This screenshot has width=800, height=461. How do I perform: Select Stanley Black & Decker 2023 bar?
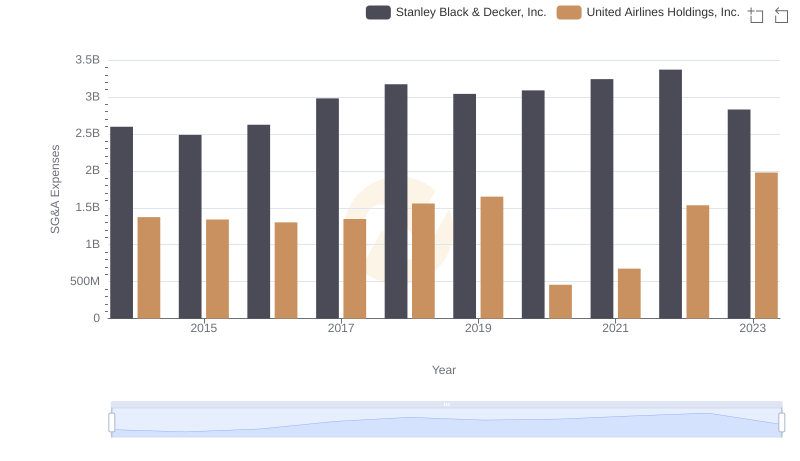pos(739,214)
